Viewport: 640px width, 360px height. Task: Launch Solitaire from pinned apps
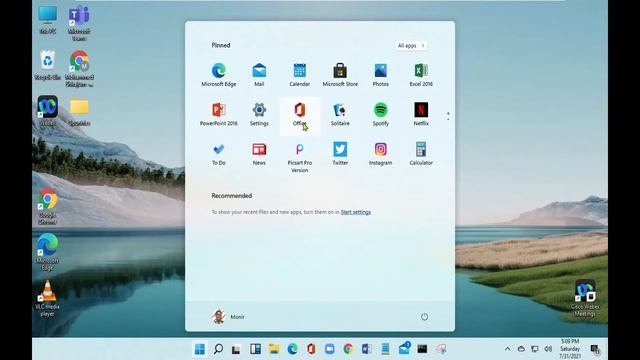340,114
